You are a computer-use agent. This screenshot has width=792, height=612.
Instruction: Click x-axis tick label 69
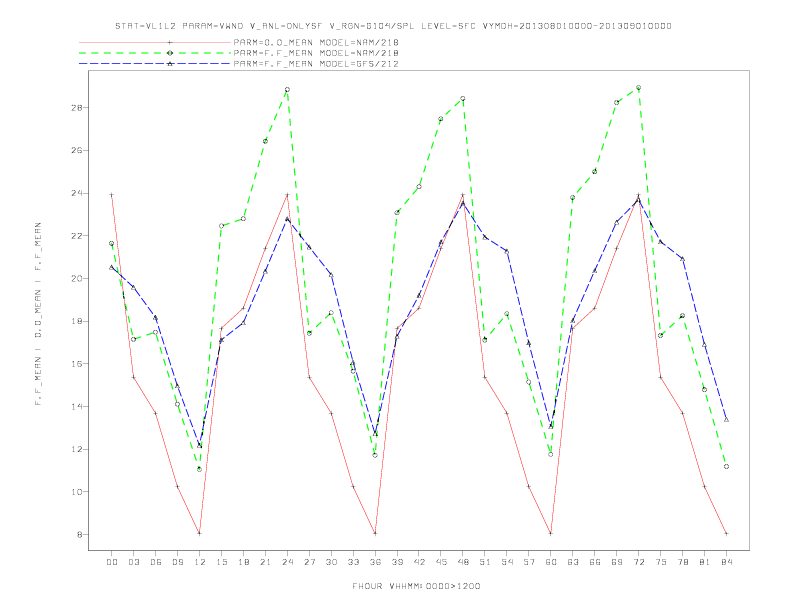coord(617,562)
